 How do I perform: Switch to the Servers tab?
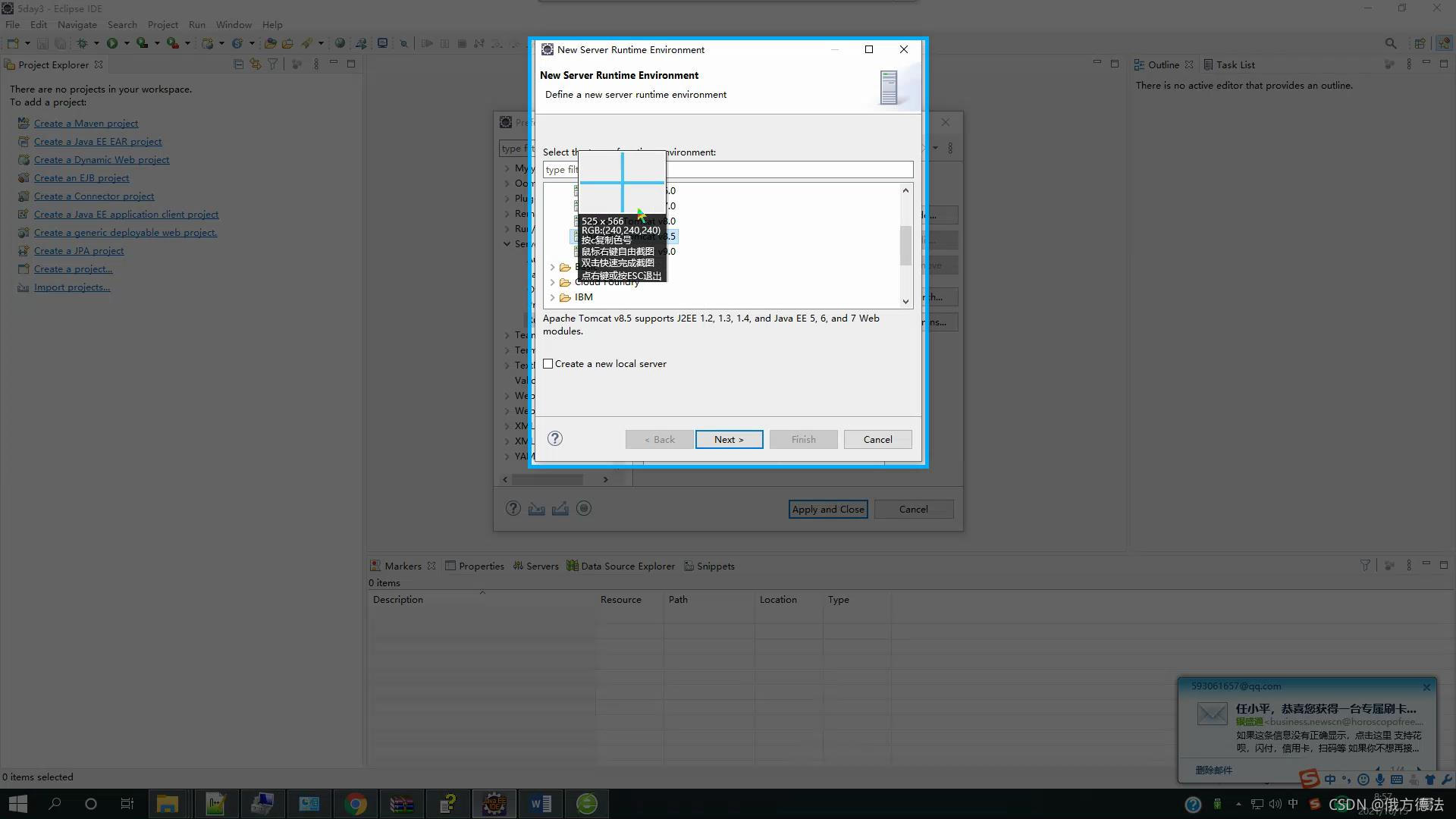[x=536, y=566]
